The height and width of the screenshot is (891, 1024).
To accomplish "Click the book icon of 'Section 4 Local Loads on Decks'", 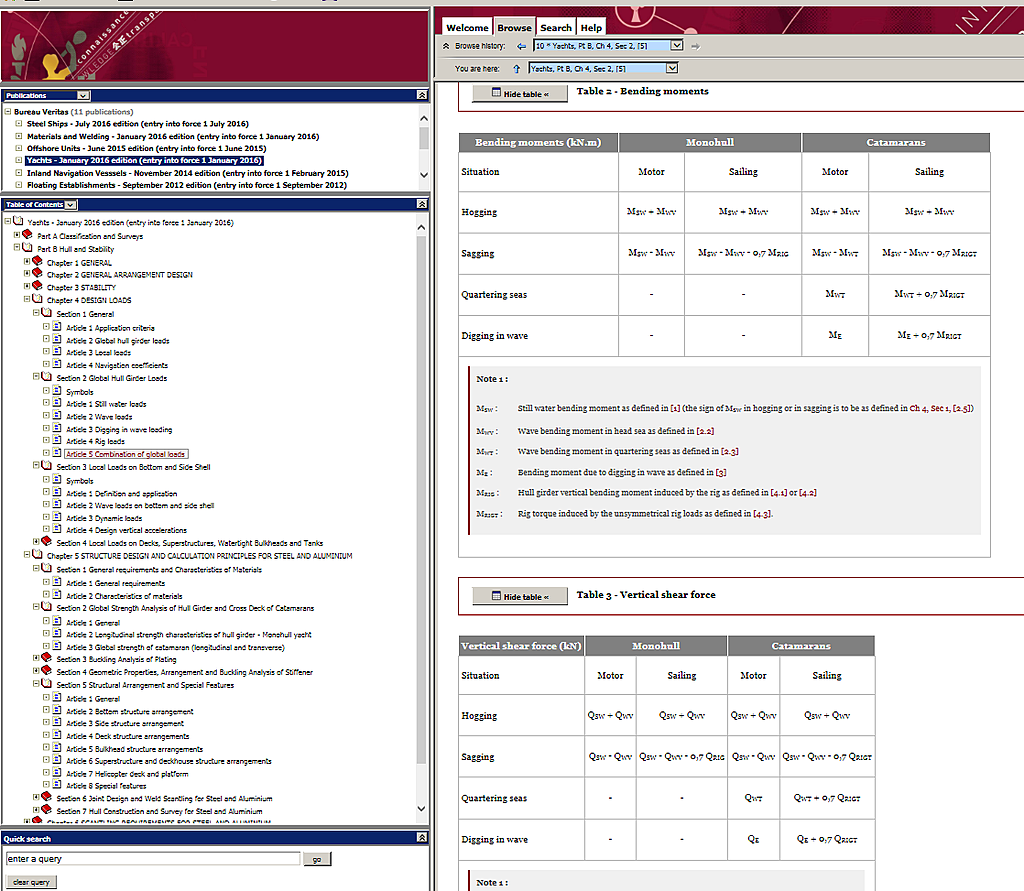I will (x=46, y=542).
